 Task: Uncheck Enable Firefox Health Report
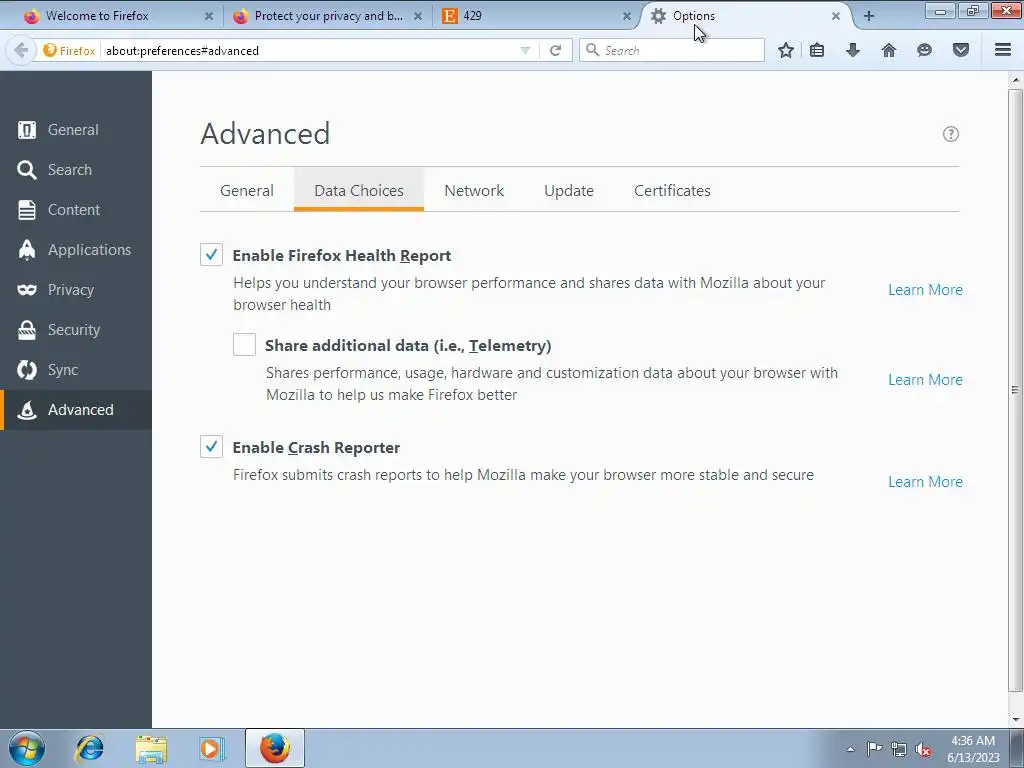pyautogui.click(x=211, y=255)
